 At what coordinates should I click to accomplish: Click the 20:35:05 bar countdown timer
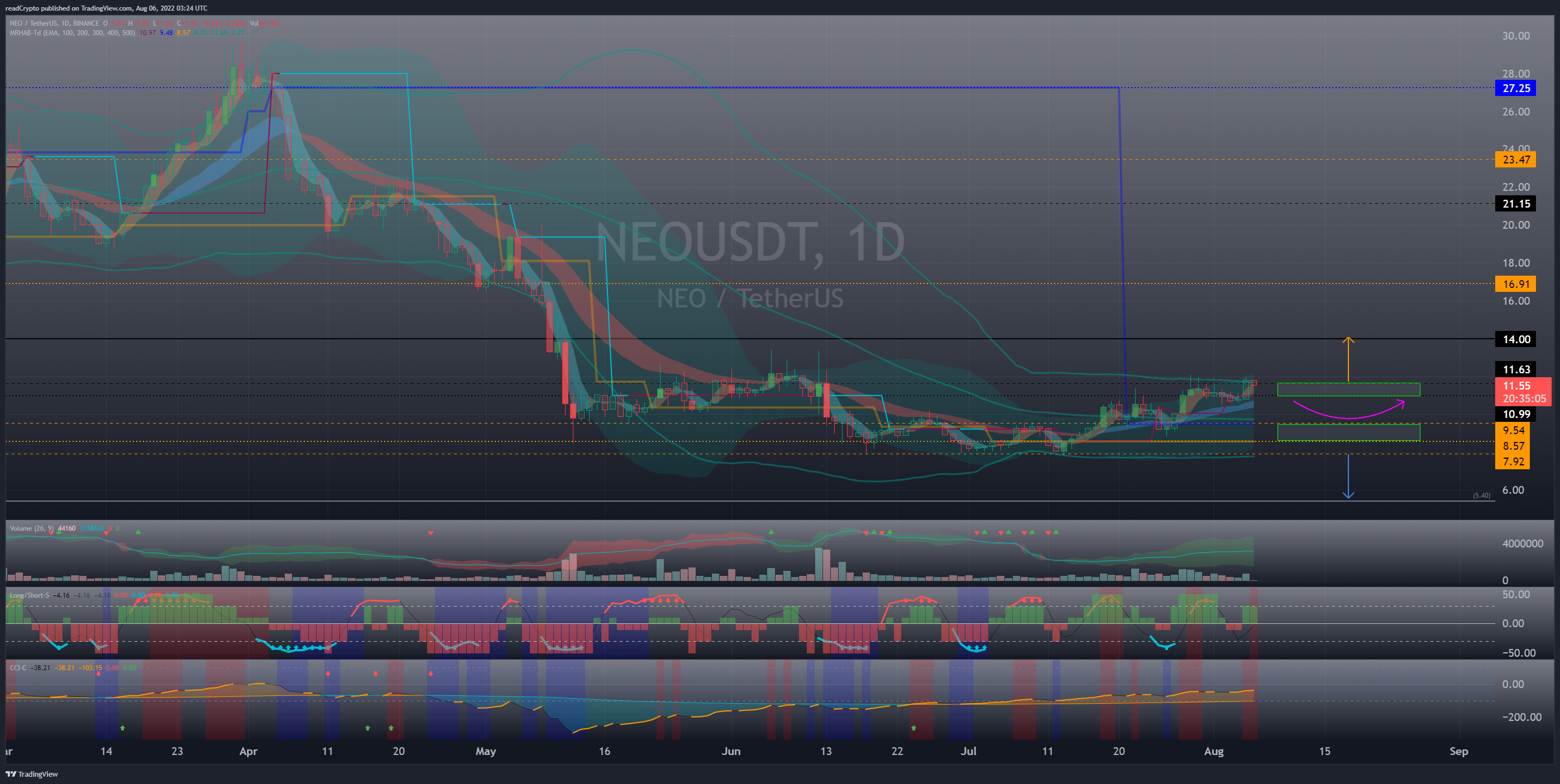click(x=1524, y=399)
